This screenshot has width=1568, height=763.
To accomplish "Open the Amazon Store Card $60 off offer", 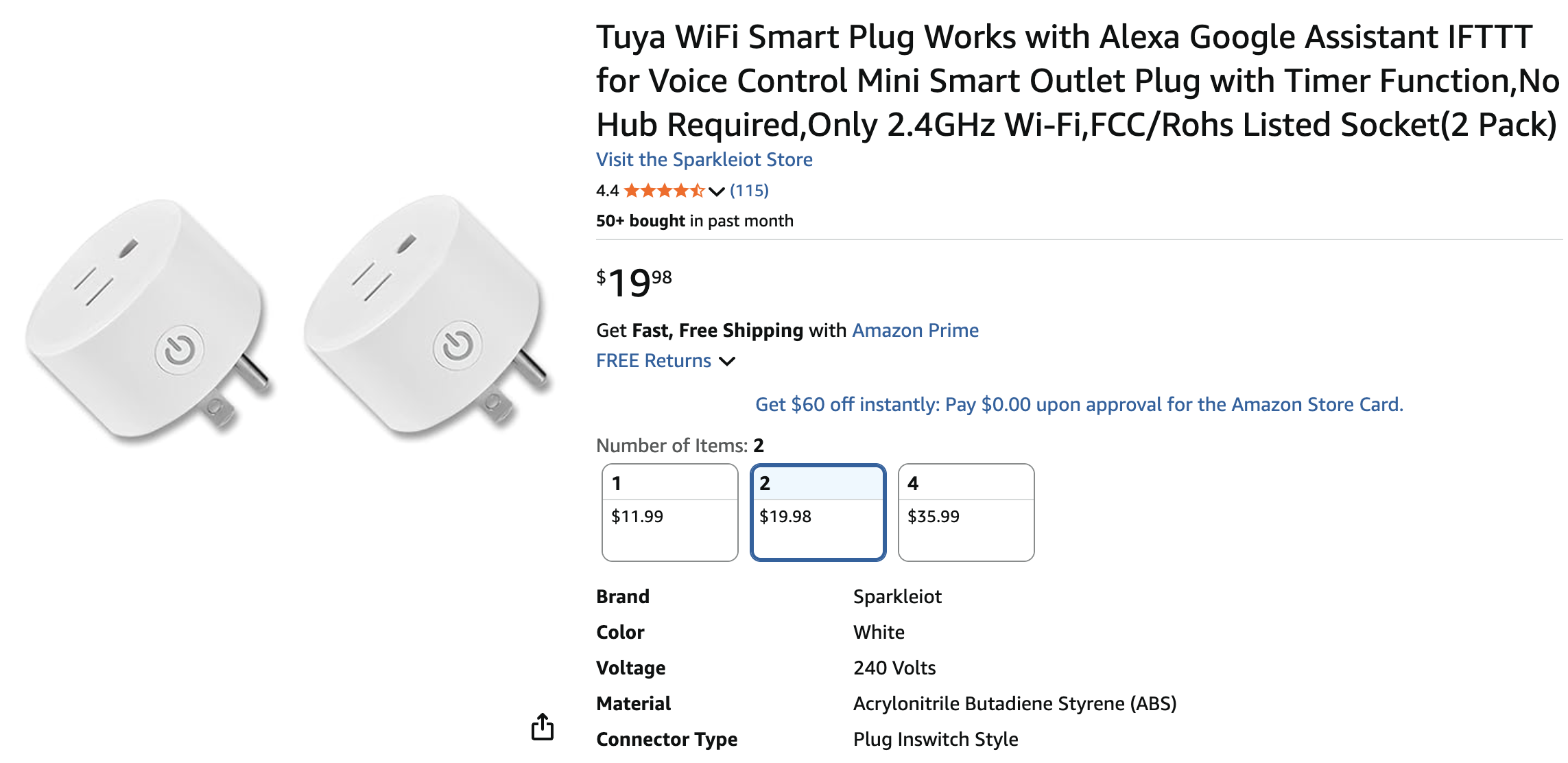I will [x=1079, y=405].
